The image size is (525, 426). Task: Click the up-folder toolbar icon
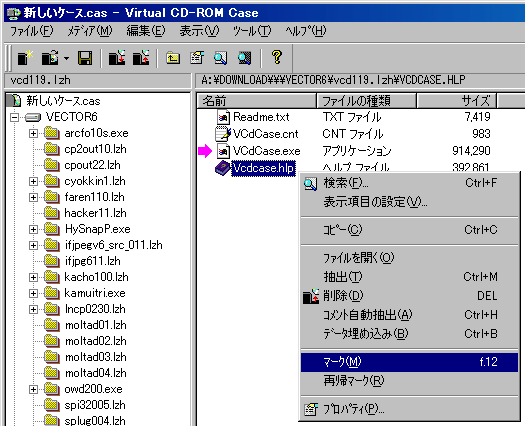pos(173,58)
